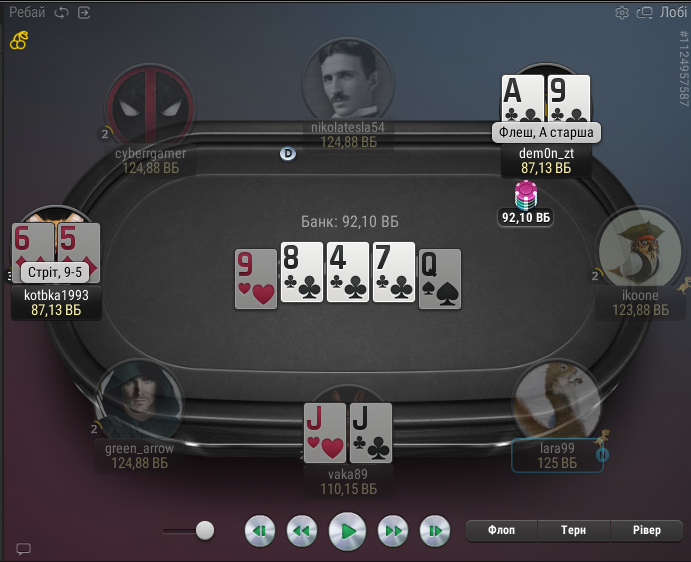Click the refresh arrows icon near Ребай
The width and height of the screenshot is (691, 562).
point(61,13)
